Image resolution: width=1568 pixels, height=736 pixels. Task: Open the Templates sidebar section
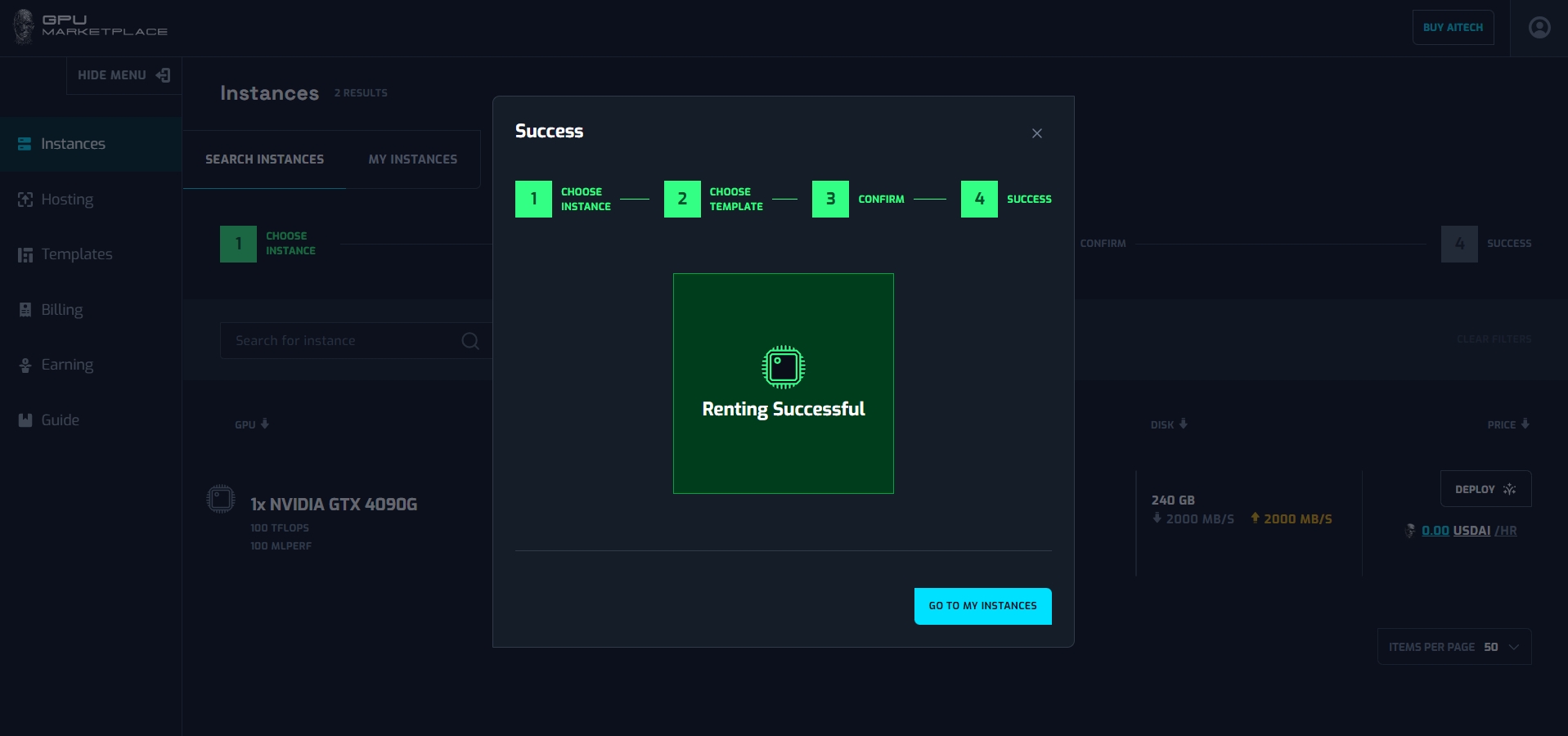(x=76, y=254)
